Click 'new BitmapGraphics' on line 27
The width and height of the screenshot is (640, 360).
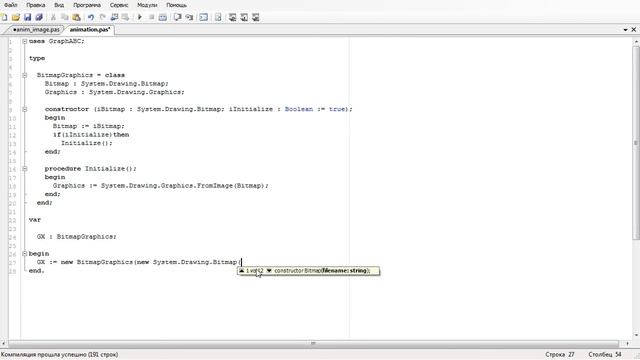coord(97,262)
